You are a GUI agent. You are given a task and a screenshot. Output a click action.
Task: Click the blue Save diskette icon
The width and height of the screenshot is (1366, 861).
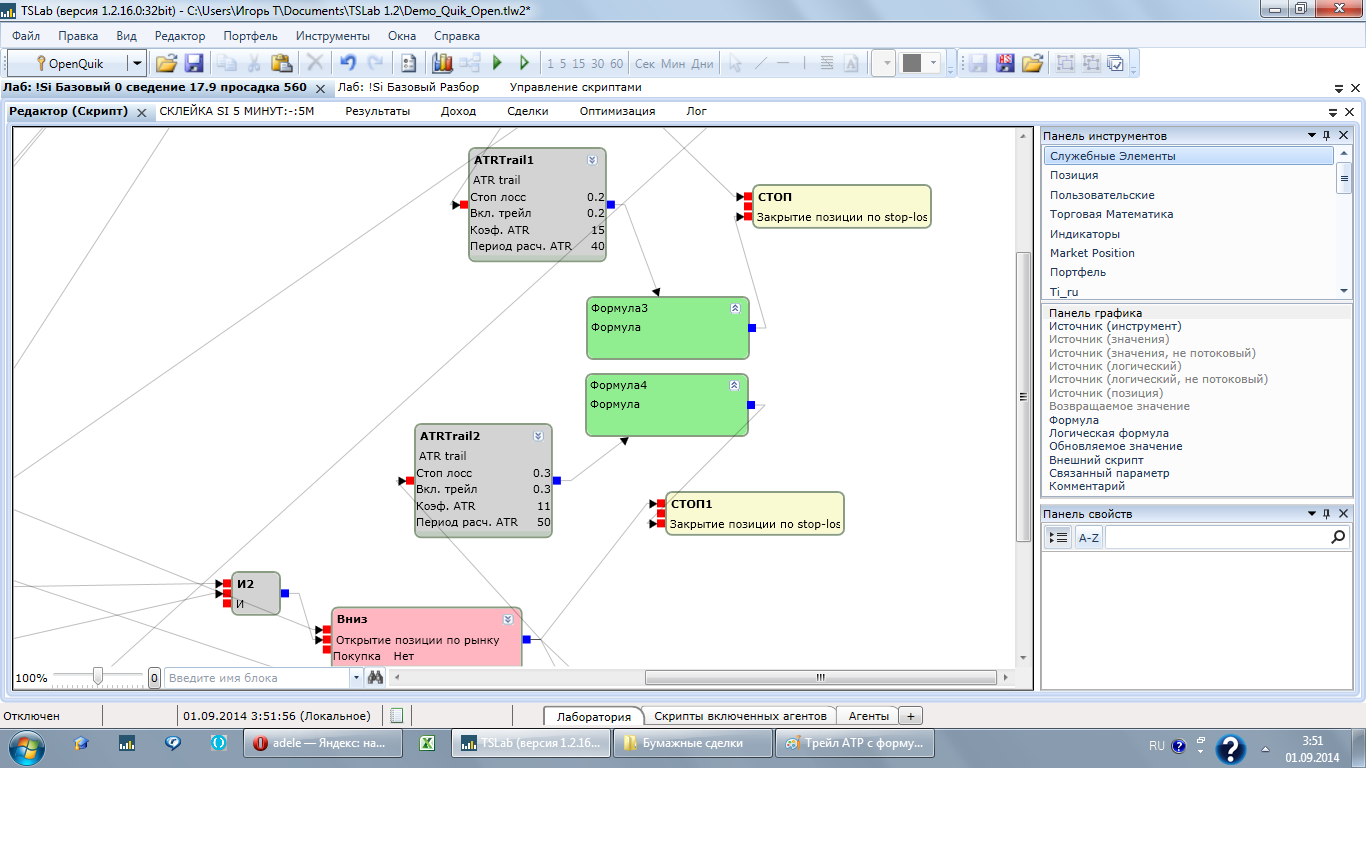click(x=194, y=63)
